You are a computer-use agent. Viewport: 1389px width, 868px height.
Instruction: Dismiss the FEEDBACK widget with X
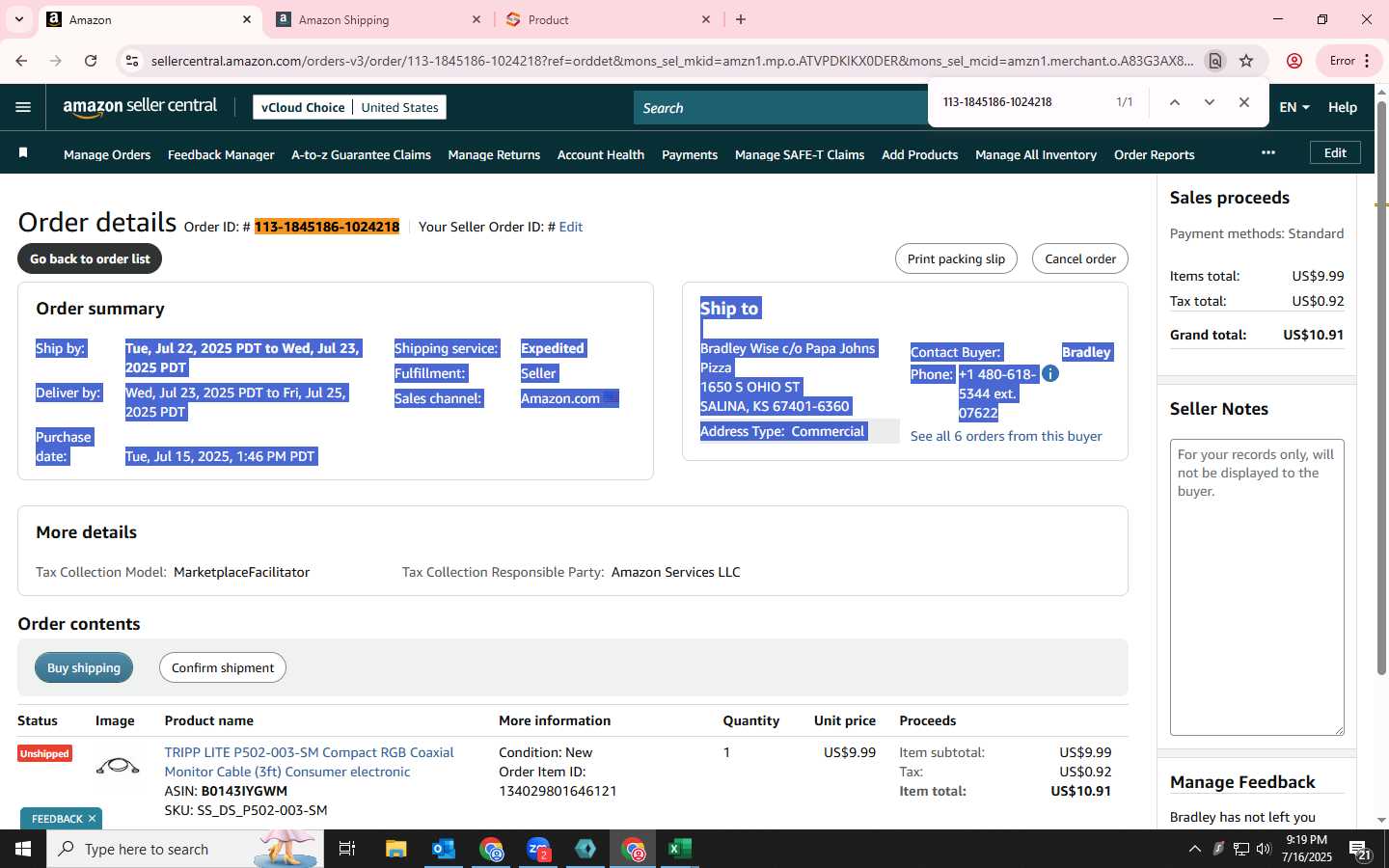tap(92, 819)
